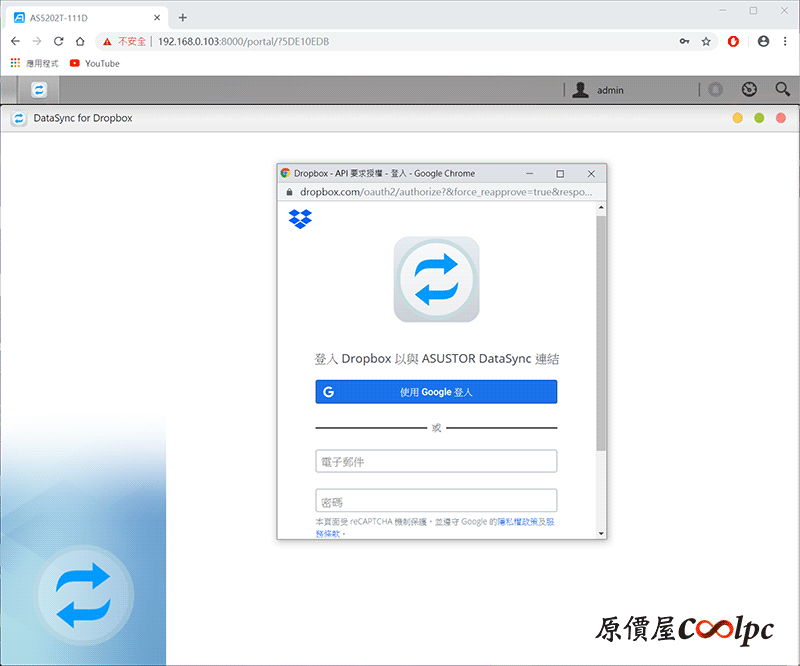Reload the current browser page
Viewport: 800px width, 666px height.
[59, 41]
